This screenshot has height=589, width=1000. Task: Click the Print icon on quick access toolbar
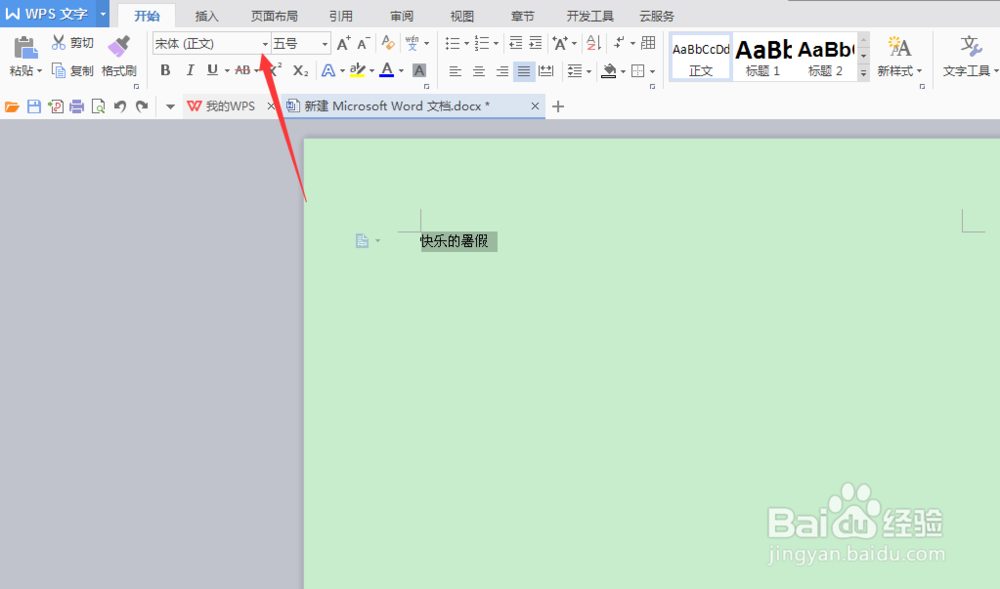point(76,105)
